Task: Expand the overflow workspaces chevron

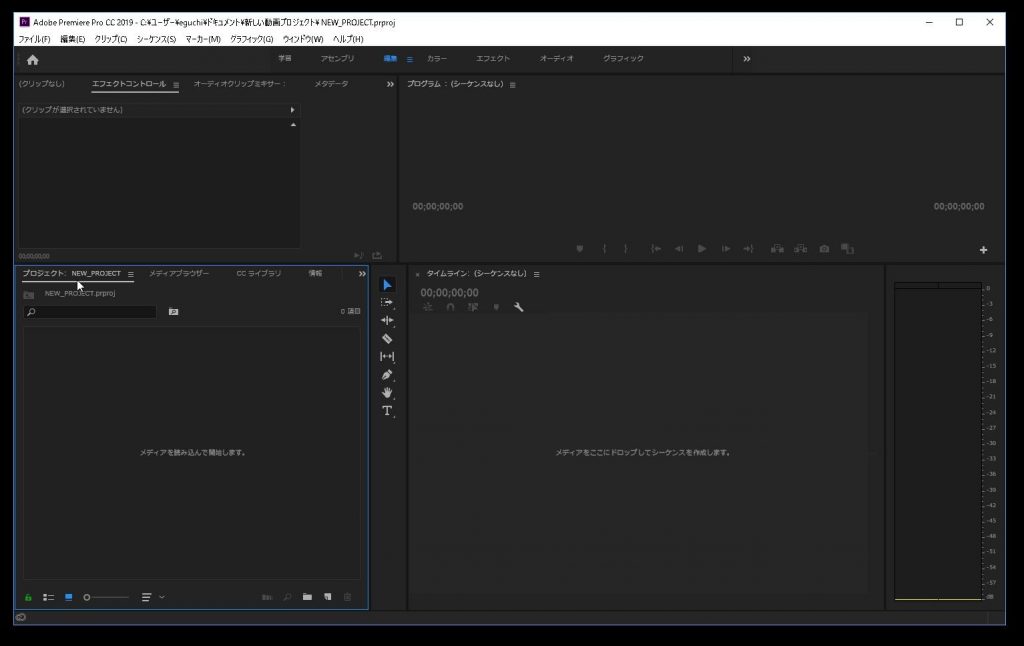Action: tap(746, 59)
